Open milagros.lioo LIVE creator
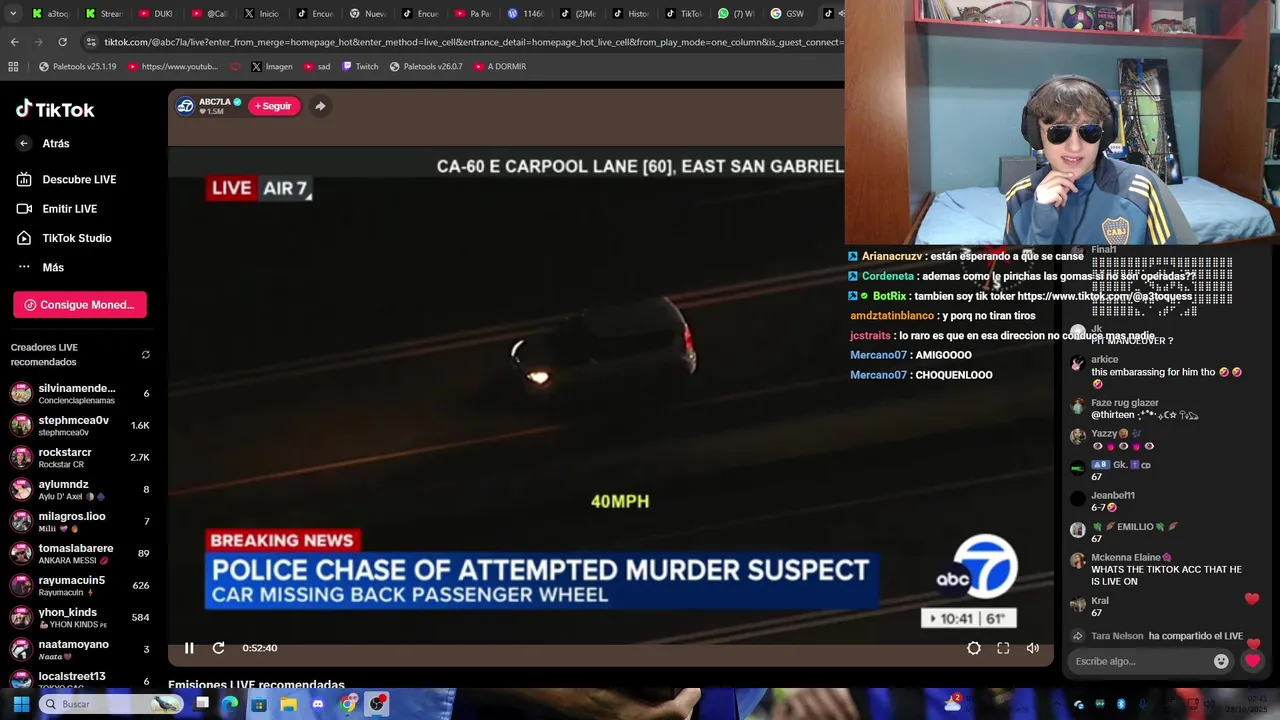 [80, 522]
